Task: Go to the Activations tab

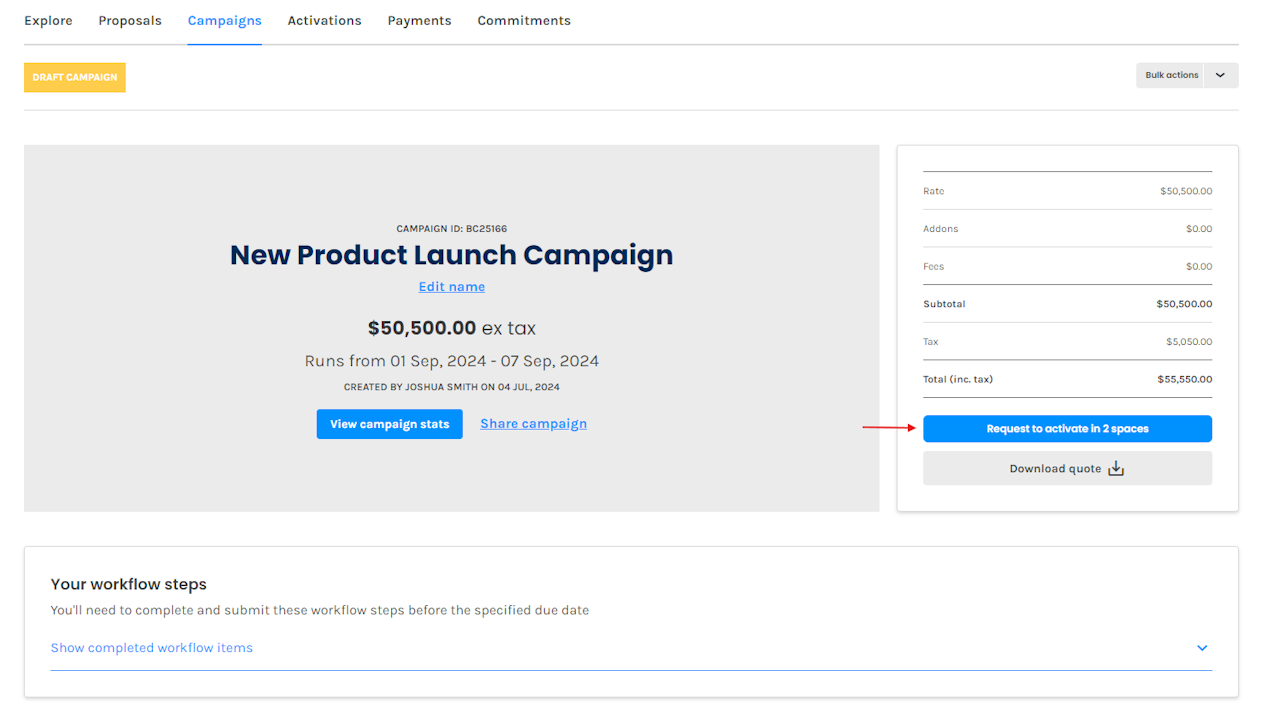Action: coord(325,20)
